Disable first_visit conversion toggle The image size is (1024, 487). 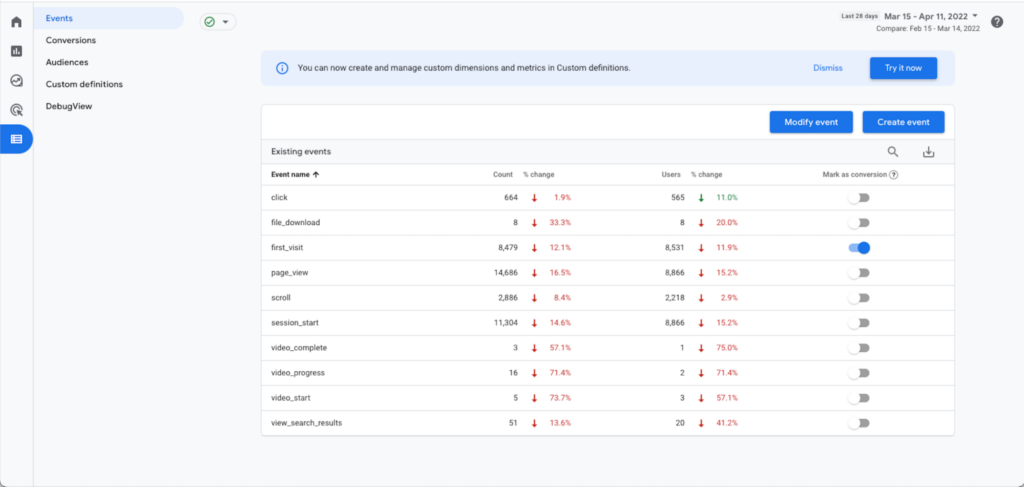click(x=859, y=248)
